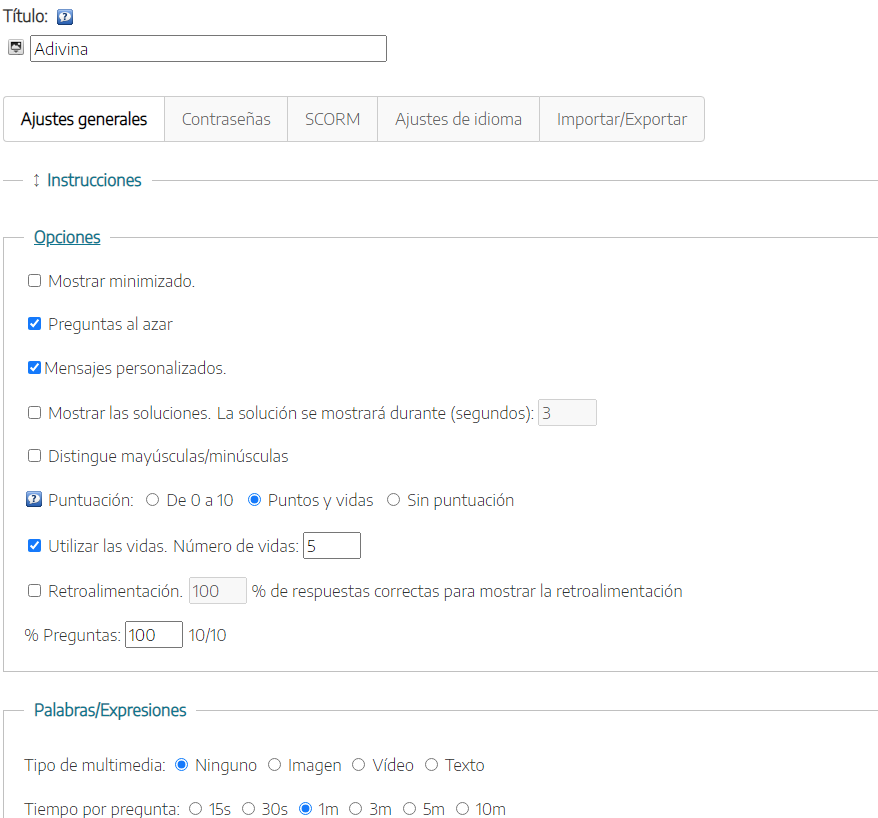Click the solution seconds field

(x=567, y=413)
